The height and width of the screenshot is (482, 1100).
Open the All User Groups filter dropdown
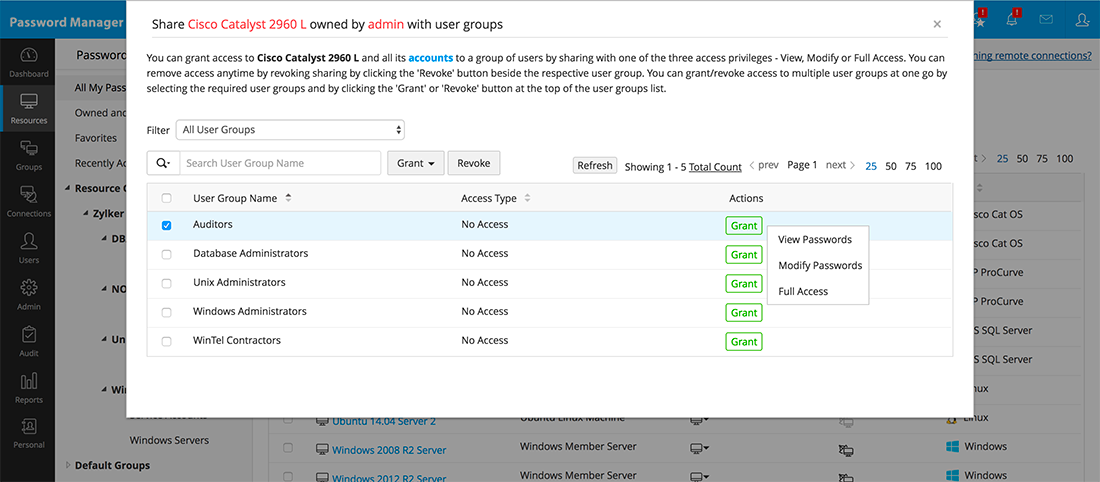tap(290, 130)
